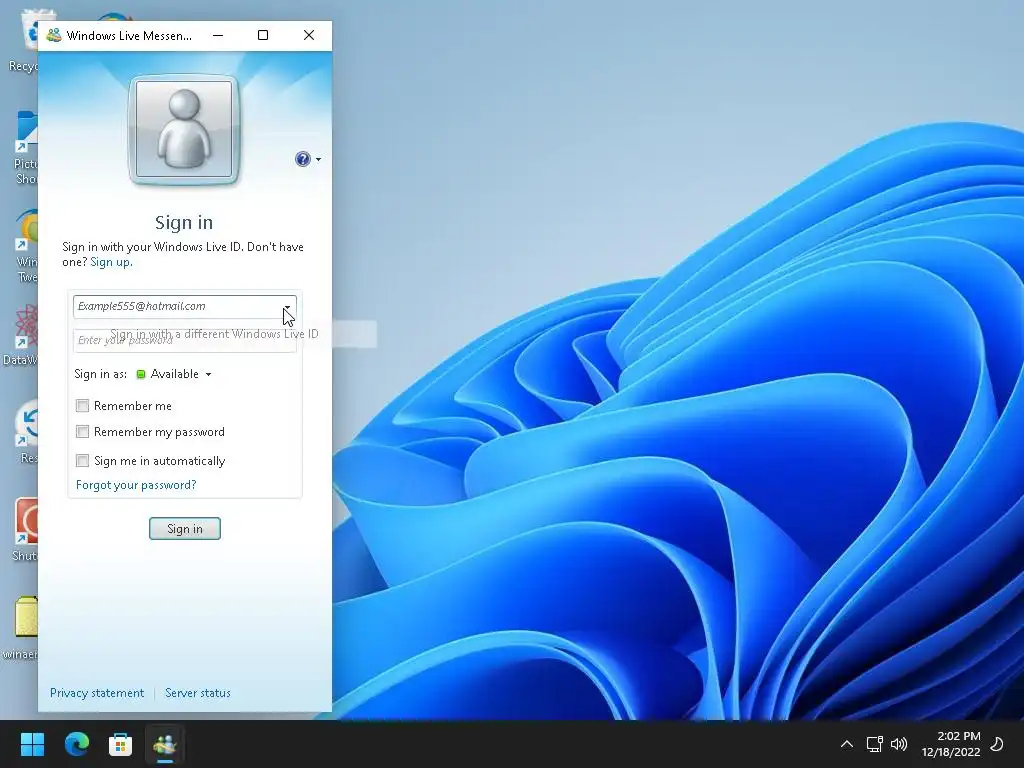Click the Enter your password field
Screen dimensions: 1024x768
[x=185, y=340]
